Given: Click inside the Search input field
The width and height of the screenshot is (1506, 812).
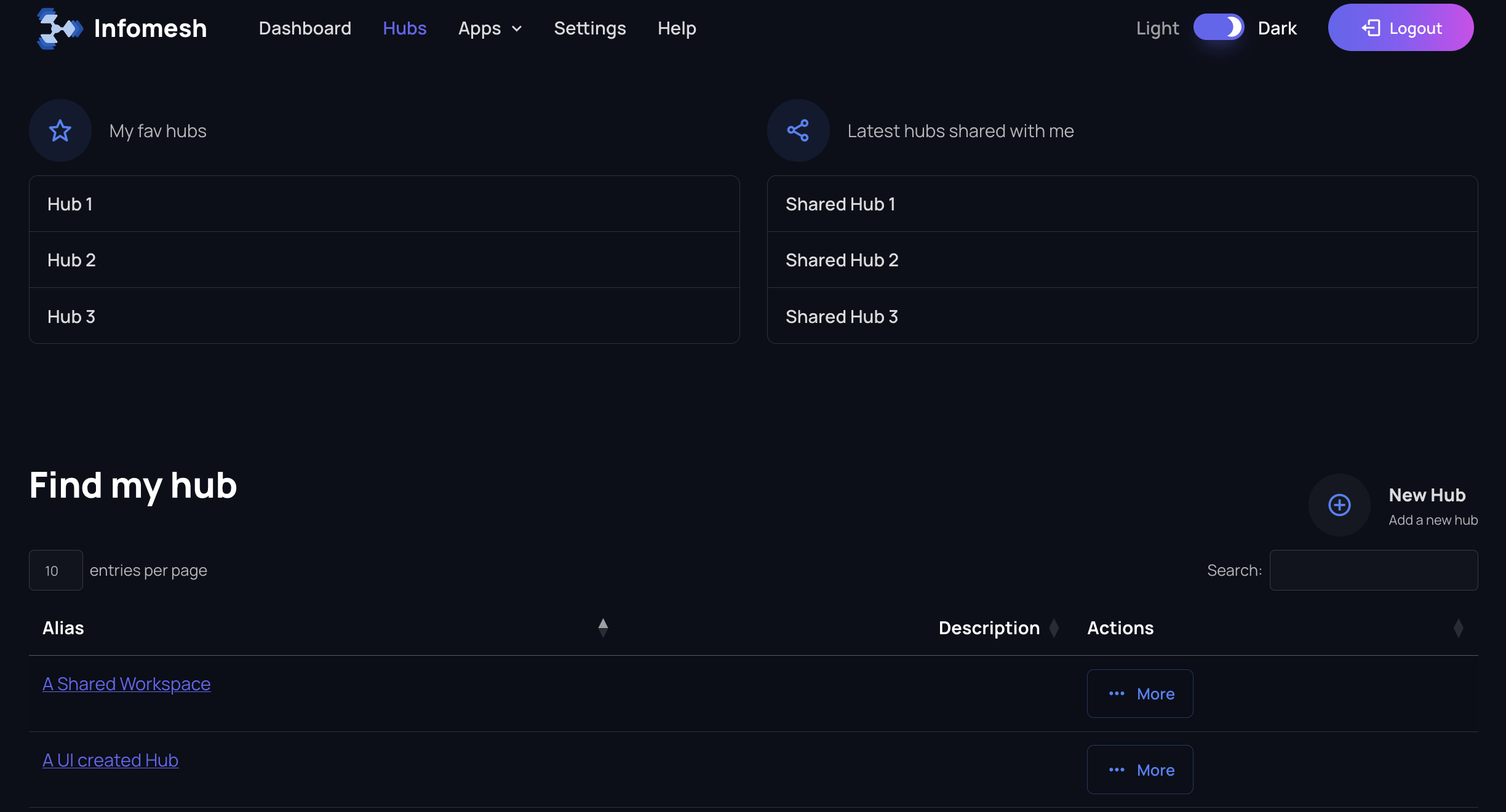Looking at the screenshot, I should [1373, 570].
